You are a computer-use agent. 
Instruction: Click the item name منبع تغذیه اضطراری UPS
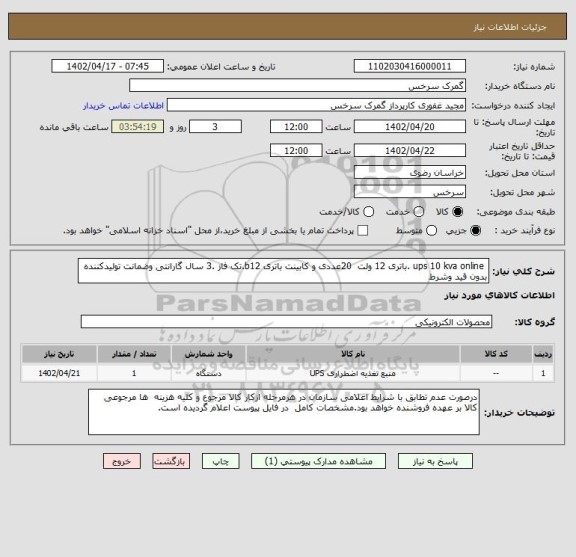point(353,373)
